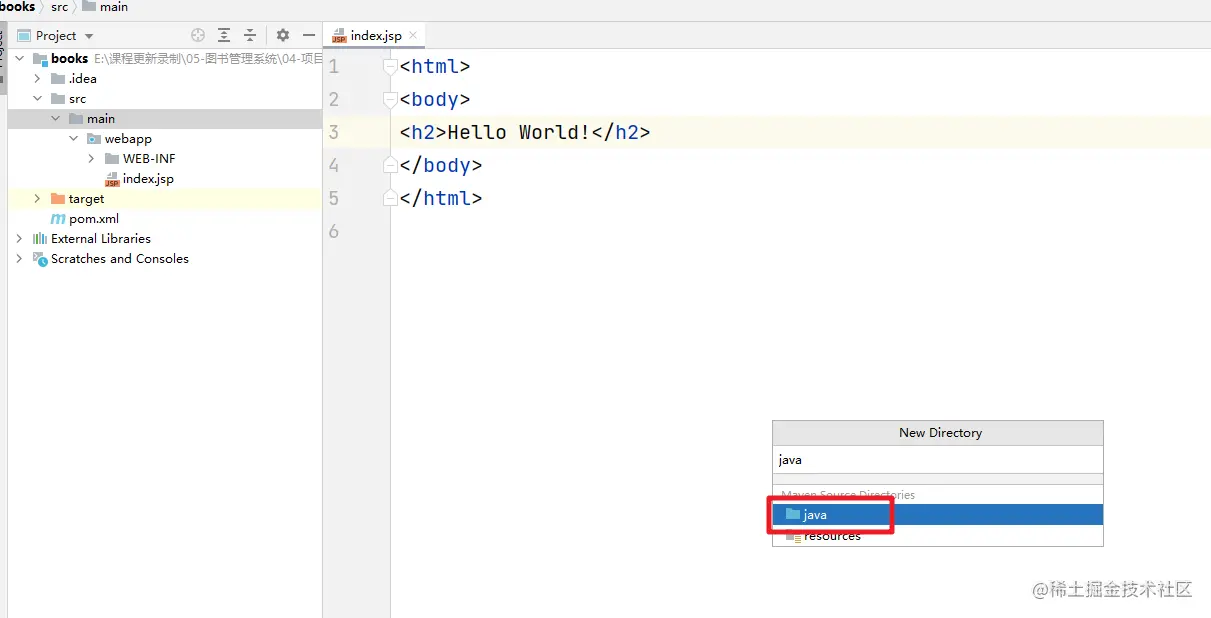
Task: Collapse the books project root
Action: 20,58
